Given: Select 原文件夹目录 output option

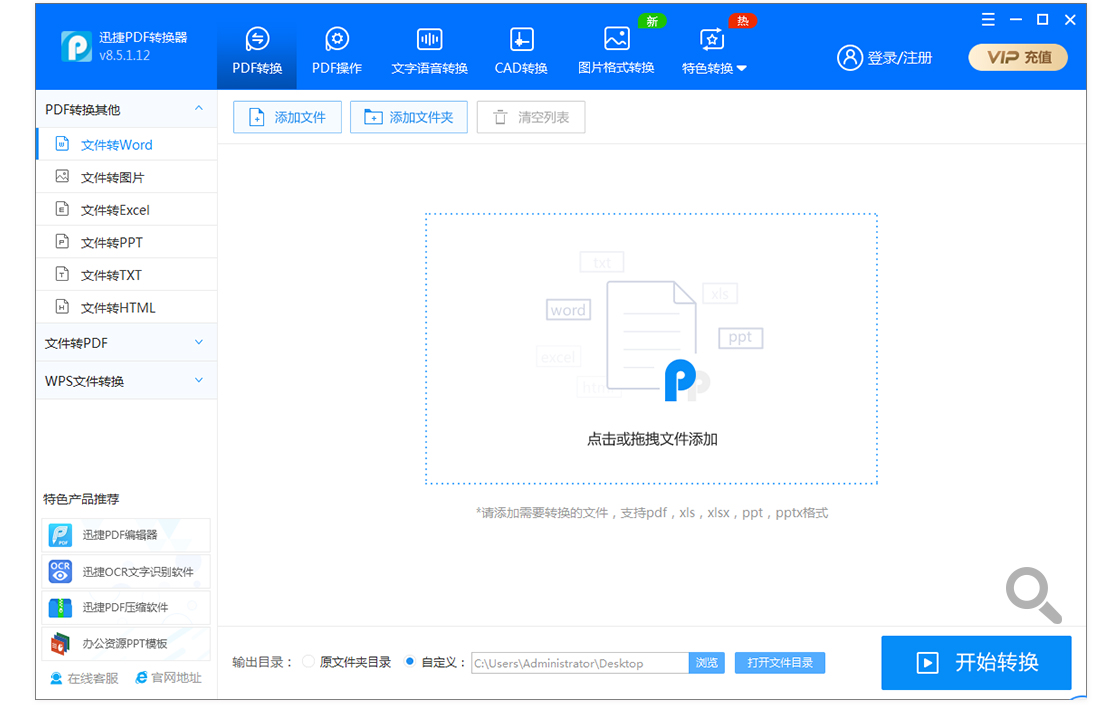Looking at the screenshot, I should click(346, 662).
